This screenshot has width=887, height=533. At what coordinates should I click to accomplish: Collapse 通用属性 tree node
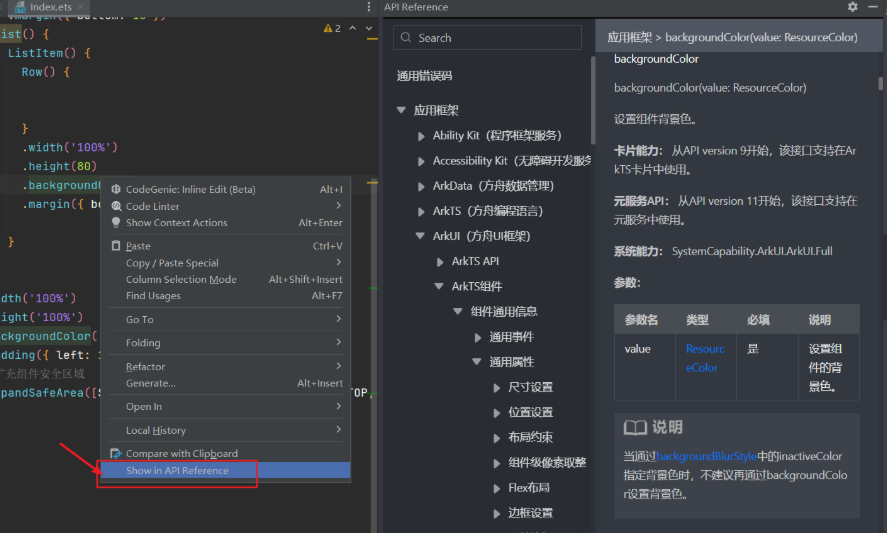click(x=477, y=362)
